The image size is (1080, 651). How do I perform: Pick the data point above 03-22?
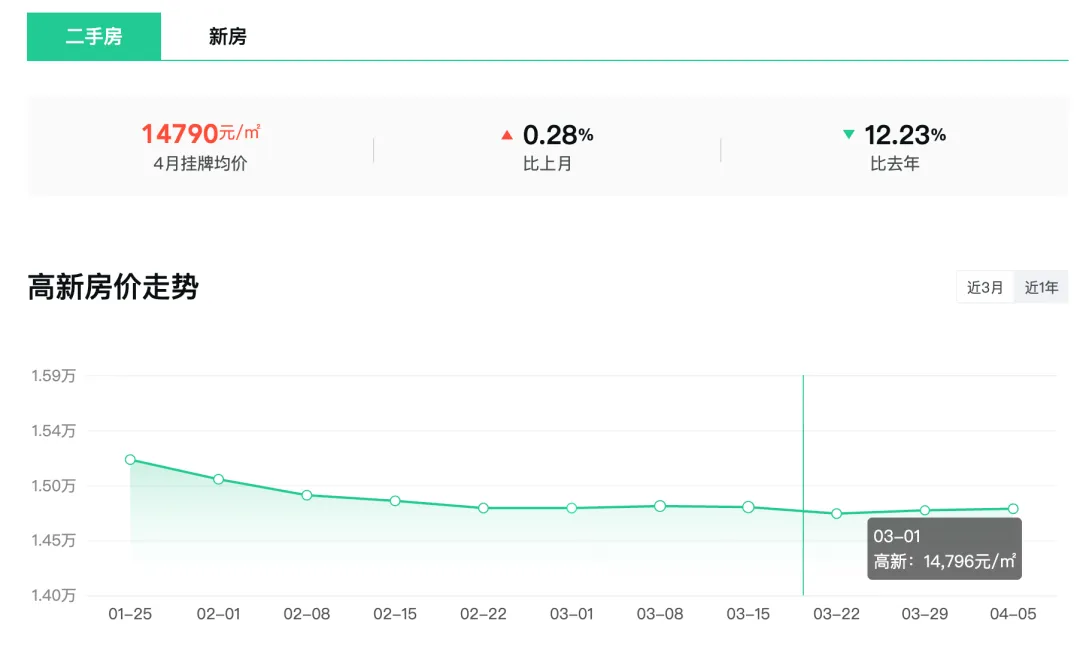tap(837, 514)
